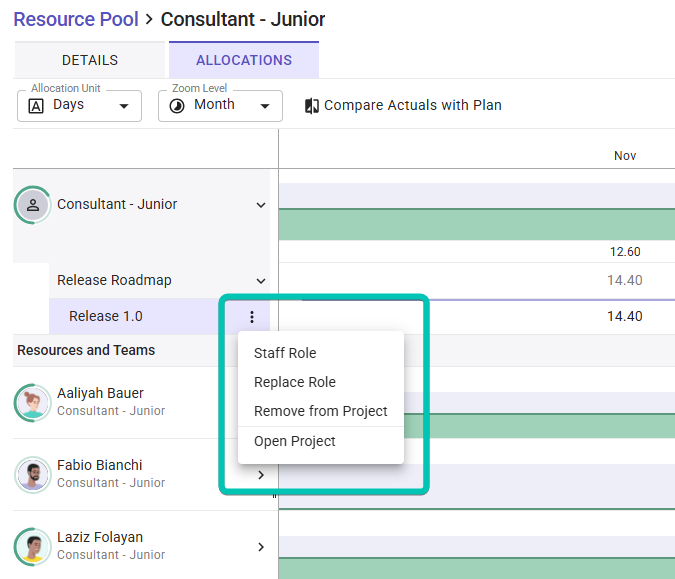The image size is (675, 579).
Task: Choose Remove from Project option
Action: [320, 411]
